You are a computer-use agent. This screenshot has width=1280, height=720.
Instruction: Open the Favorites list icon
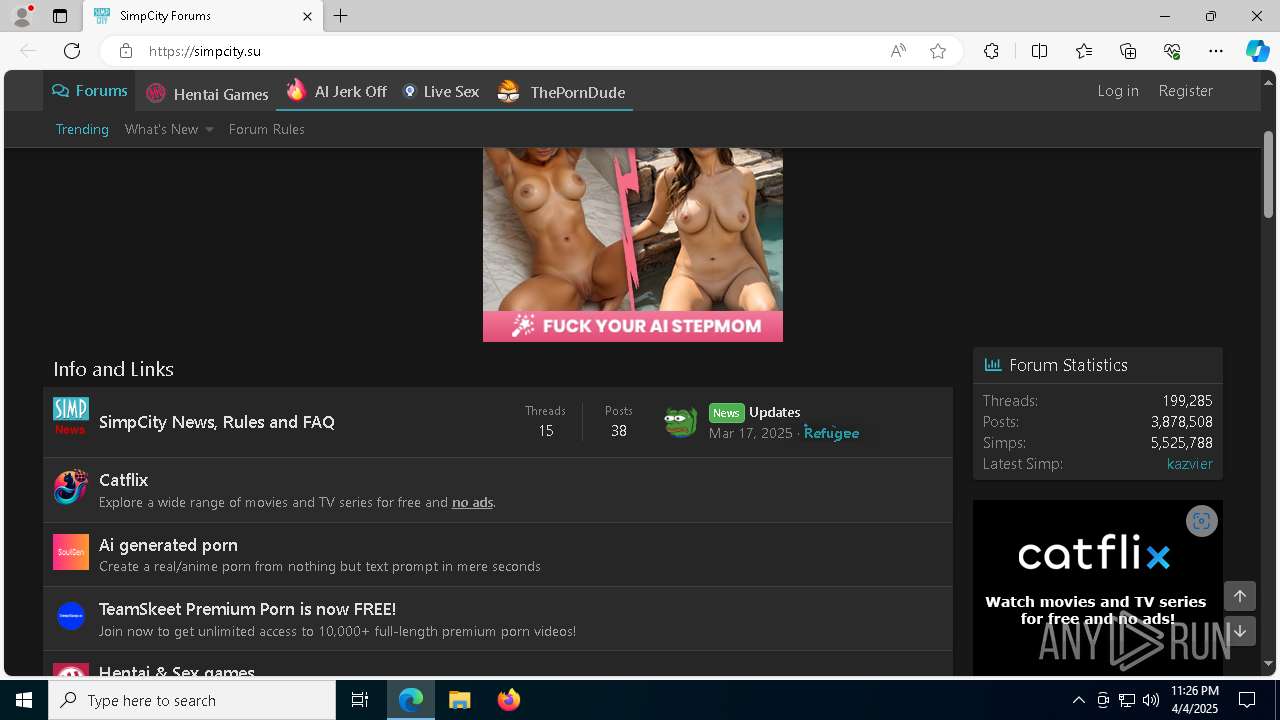1084,51
